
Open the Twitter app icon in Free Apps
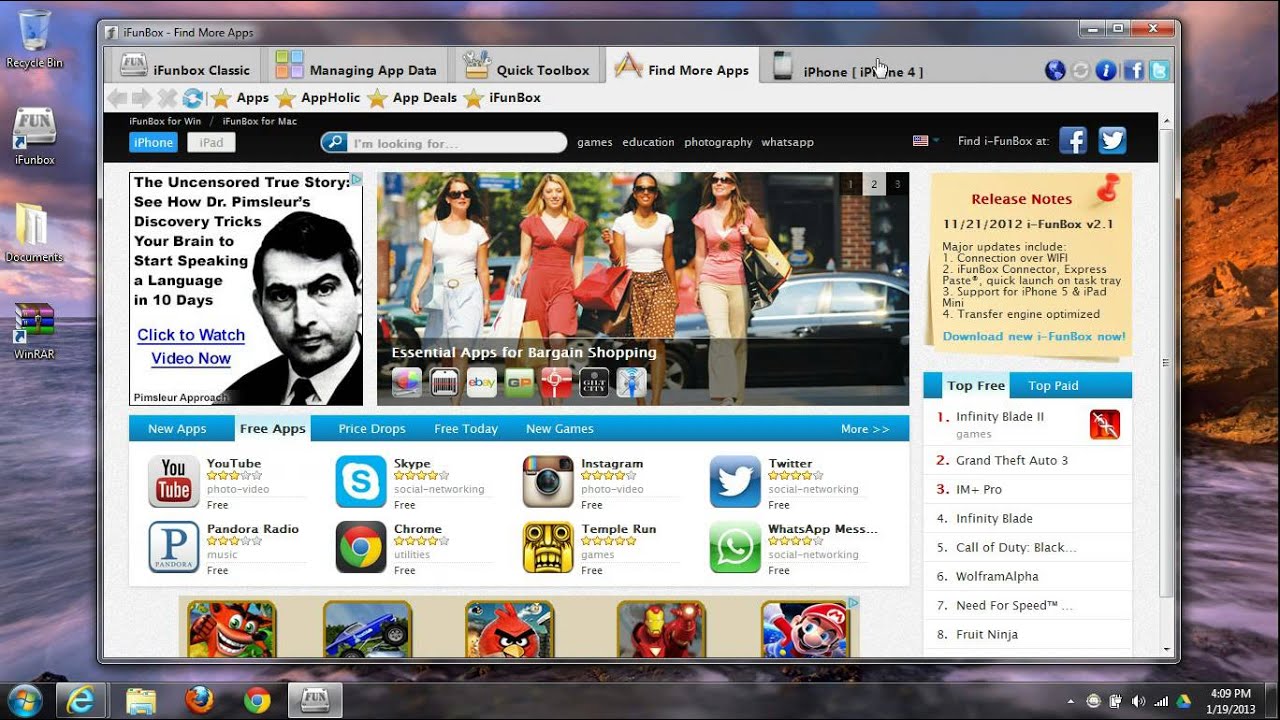(735, 482)
